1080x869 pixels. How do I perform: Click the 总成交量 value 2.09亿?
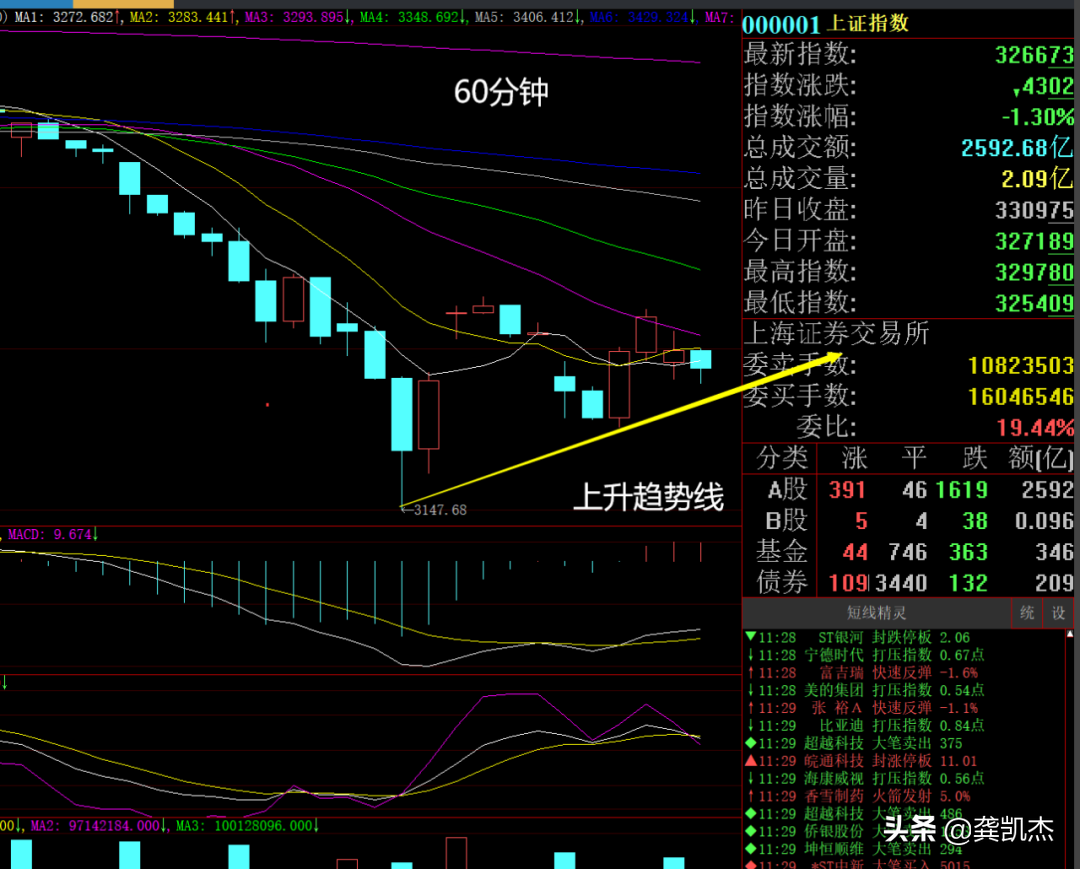(1037, 179)
